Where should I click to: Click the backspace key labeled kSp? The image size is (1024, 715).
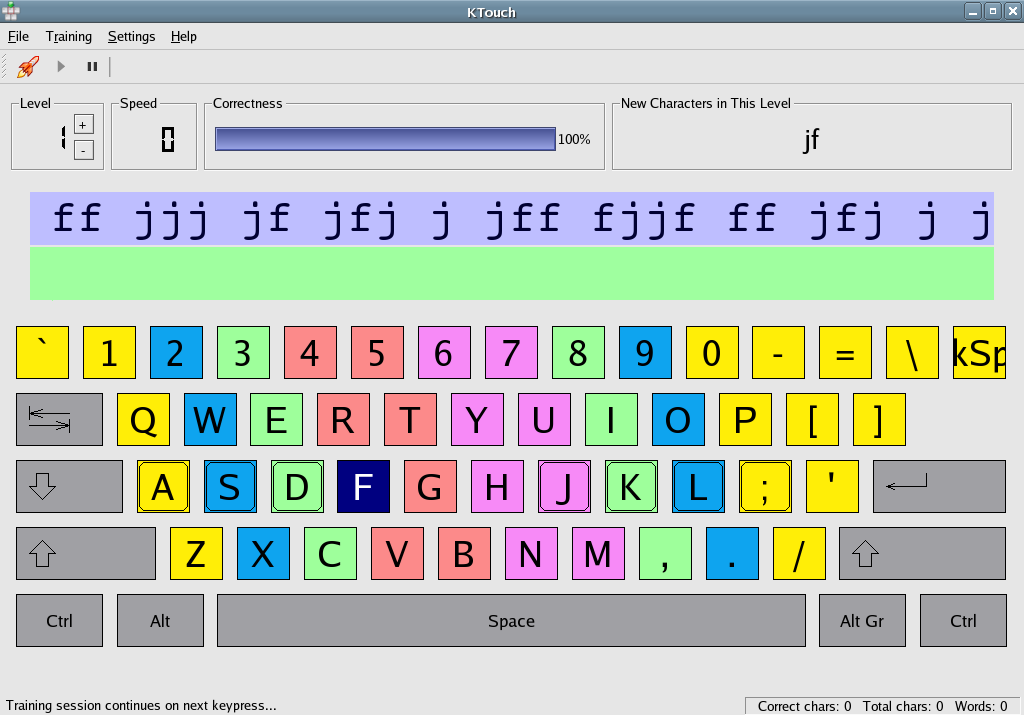tap(979, 353)
